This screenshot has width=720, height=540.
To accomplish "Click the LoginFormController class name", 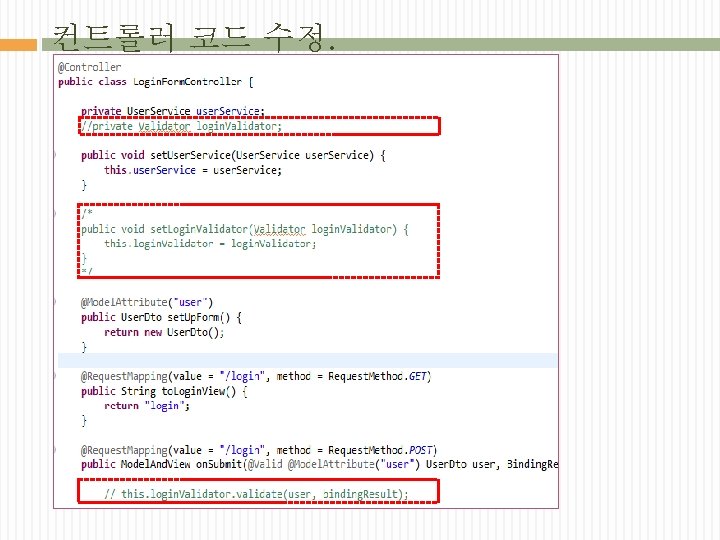I will [187, 82].
